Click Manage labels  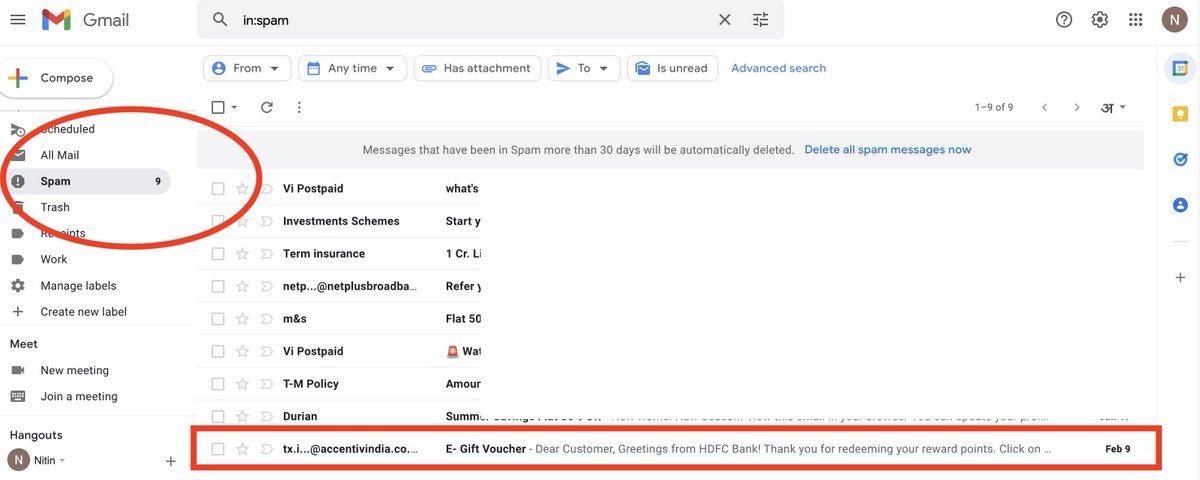coord(78,285)
